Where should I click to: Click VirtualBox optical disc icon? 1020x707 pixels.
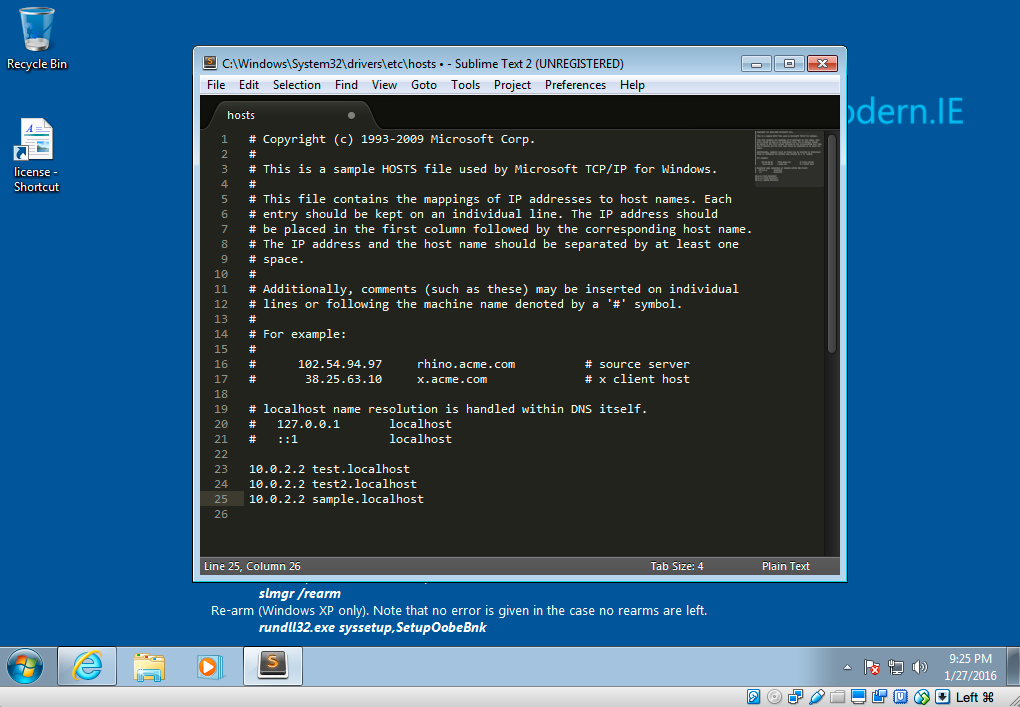point(774,697)
